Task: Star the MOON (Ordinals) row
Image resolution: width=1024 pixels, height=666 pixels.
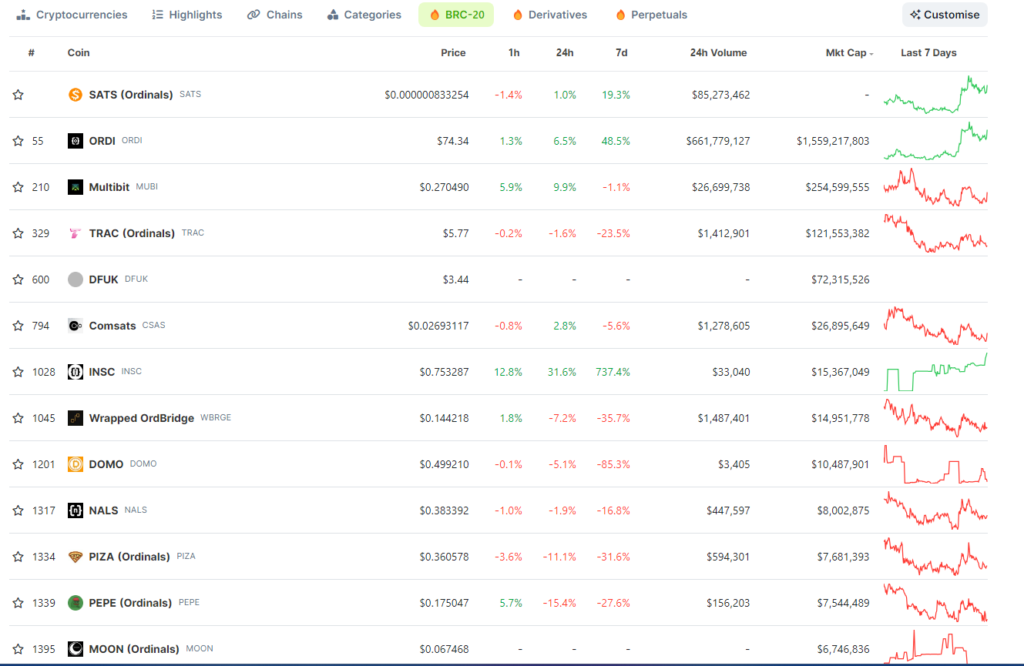Action: pyautogui.click(x=18, y=649)
